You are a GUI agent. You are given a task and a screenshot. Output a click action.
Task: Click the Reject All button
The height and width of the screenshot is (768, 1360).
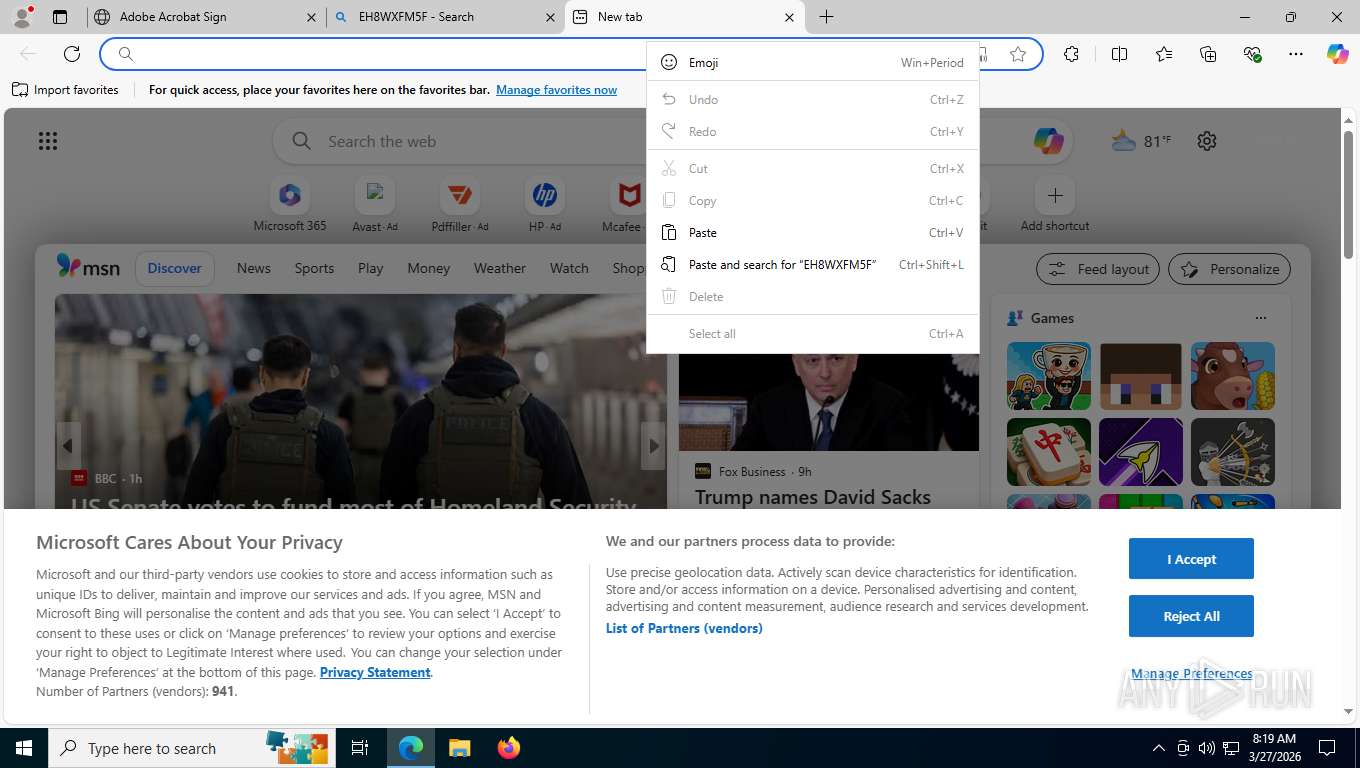coord(1191,616)
